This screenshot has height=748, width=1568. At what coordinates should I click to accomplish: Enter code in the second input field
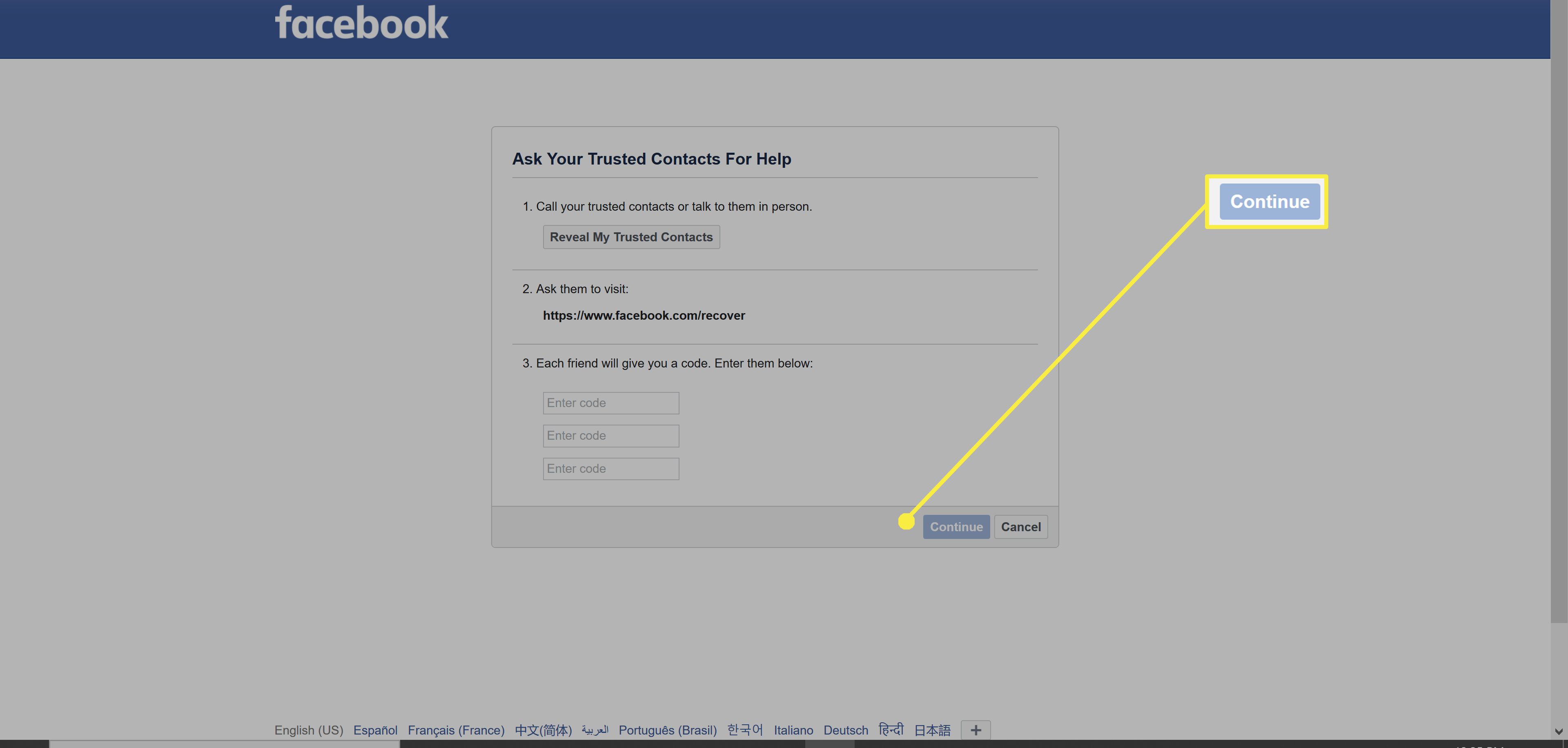point(610,435)
